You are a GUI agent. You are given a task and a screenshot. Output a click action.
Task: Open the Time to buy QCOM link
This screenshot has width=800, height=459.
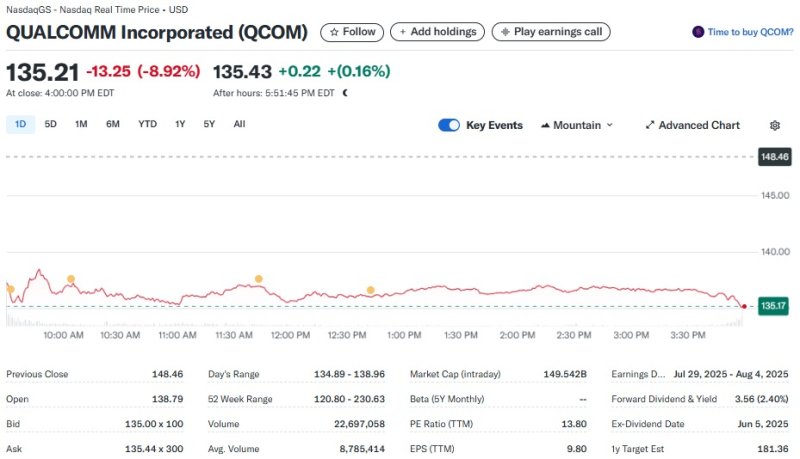(x=750, y=32)
